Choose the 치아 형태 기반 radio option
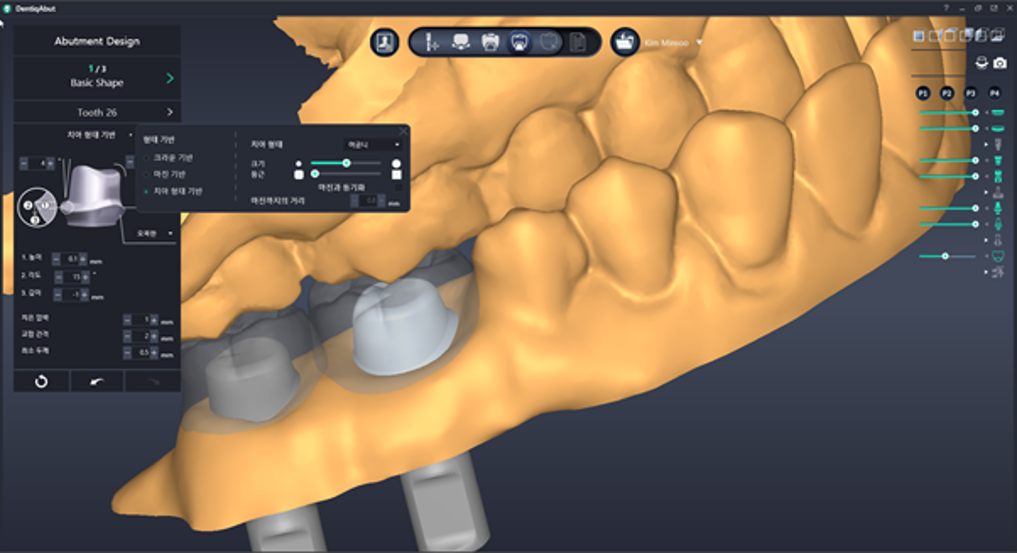The image size is (1017, 553). [147, 190]
